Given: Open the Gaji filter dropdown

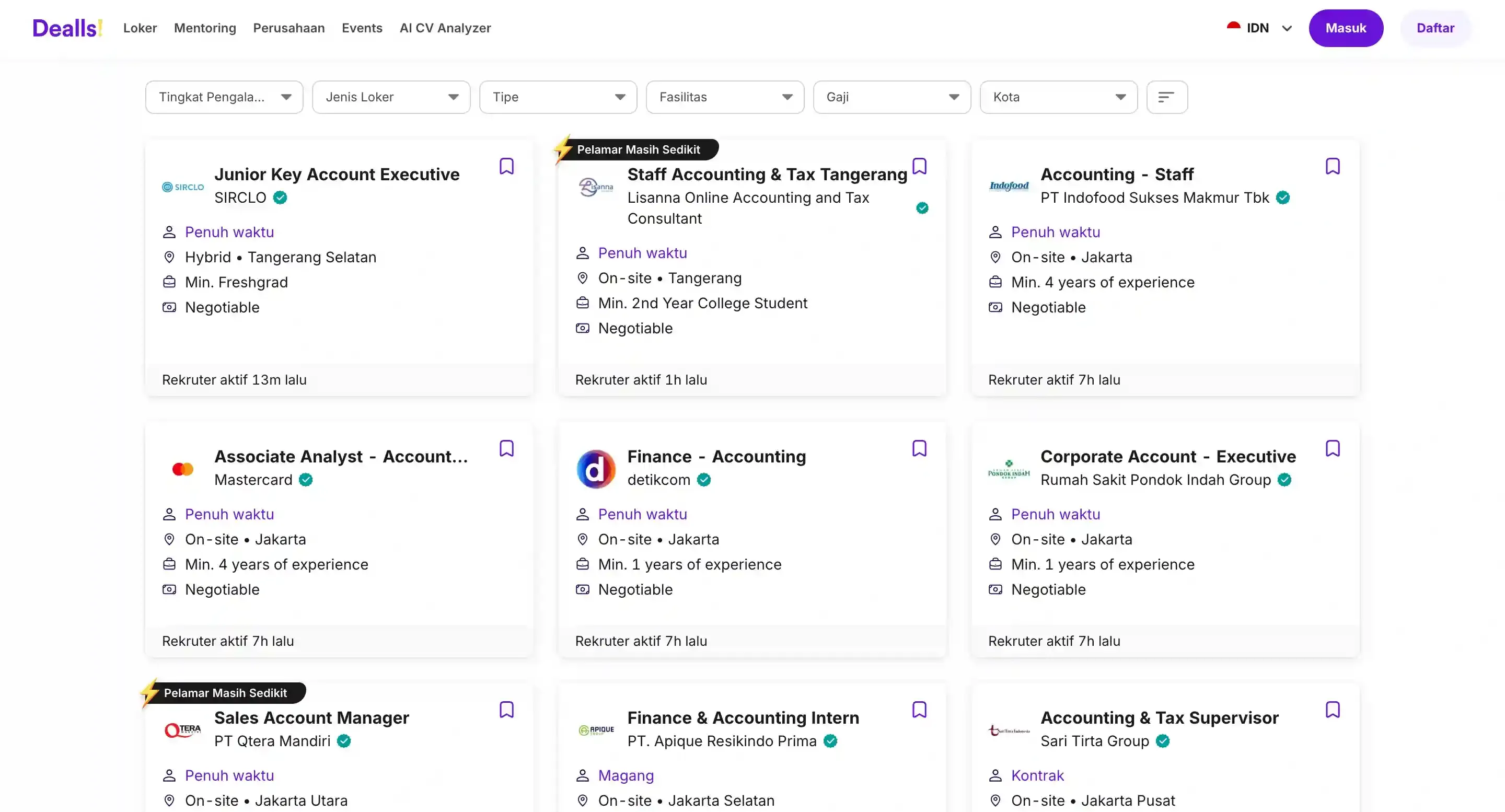Looking at the screenshot, I should (x=892, y=97).
